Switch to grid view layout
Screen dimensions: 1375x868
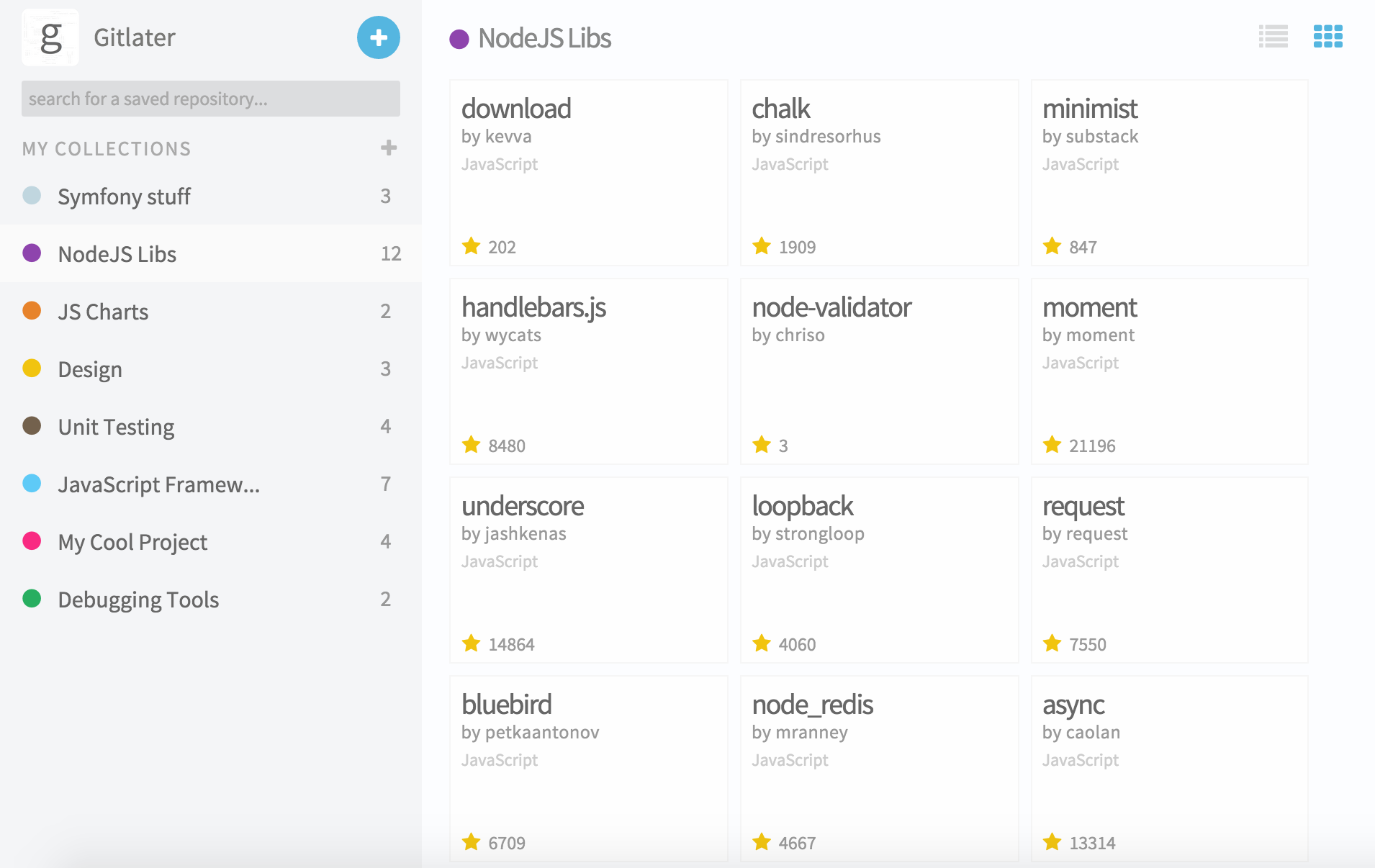click(x=1328, y=36)
